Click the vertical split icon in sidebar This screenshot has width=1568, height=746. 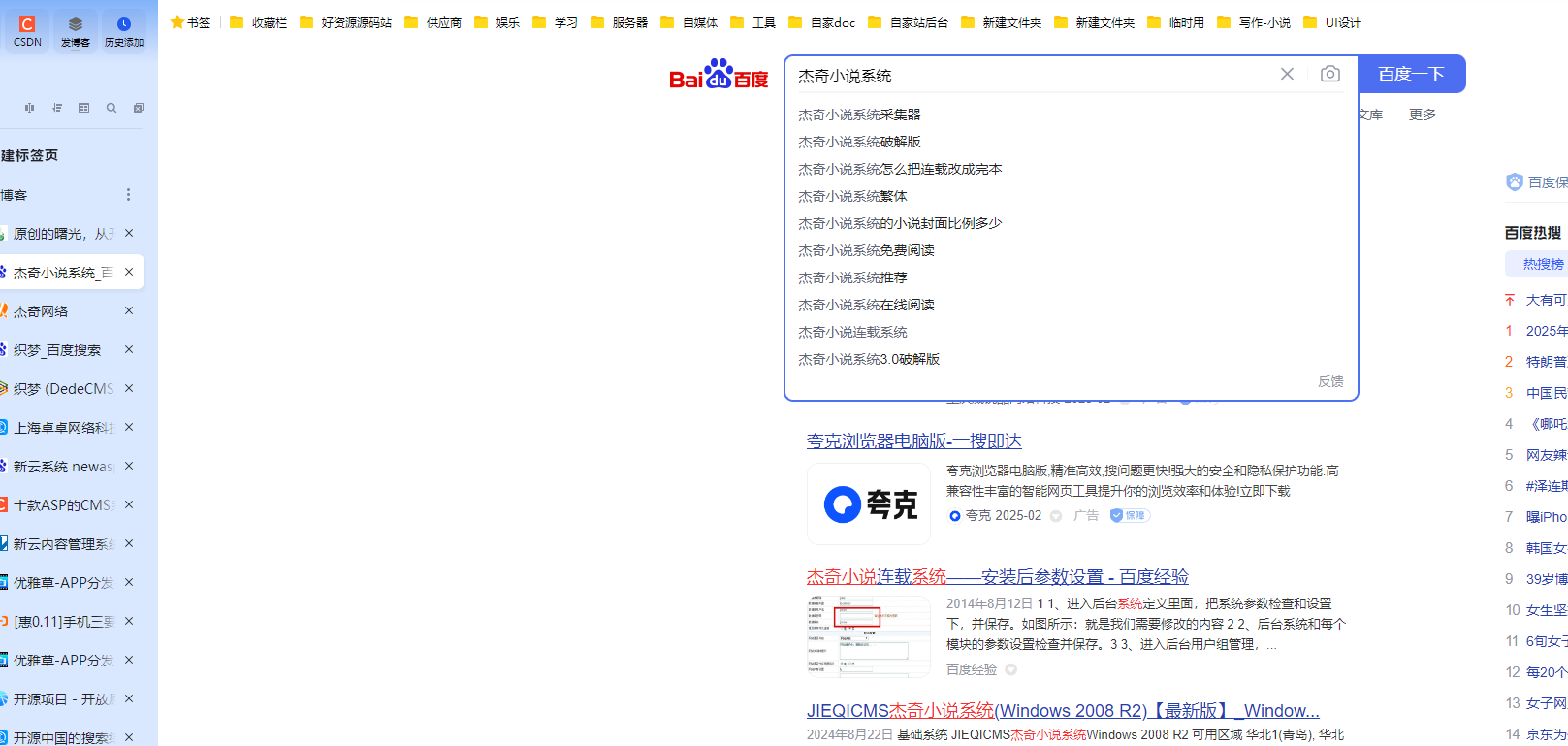(x=30, y=108)
